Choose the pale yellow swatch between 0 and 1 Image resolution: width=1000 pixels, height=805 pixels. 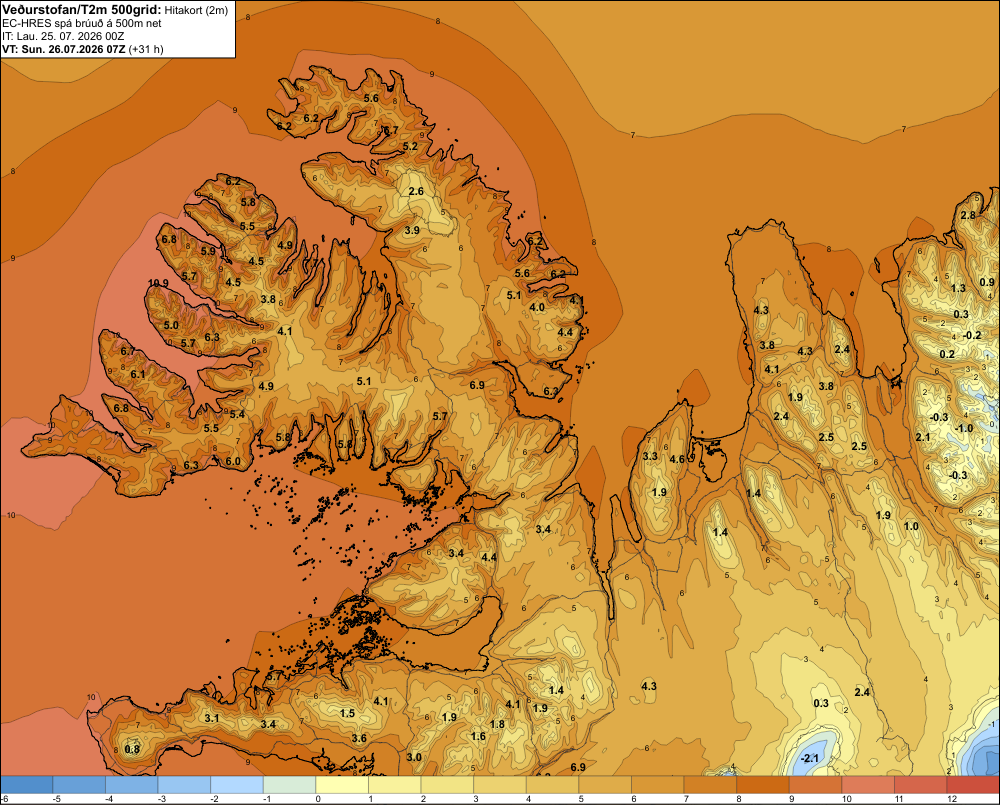click(x=342, y=785)
